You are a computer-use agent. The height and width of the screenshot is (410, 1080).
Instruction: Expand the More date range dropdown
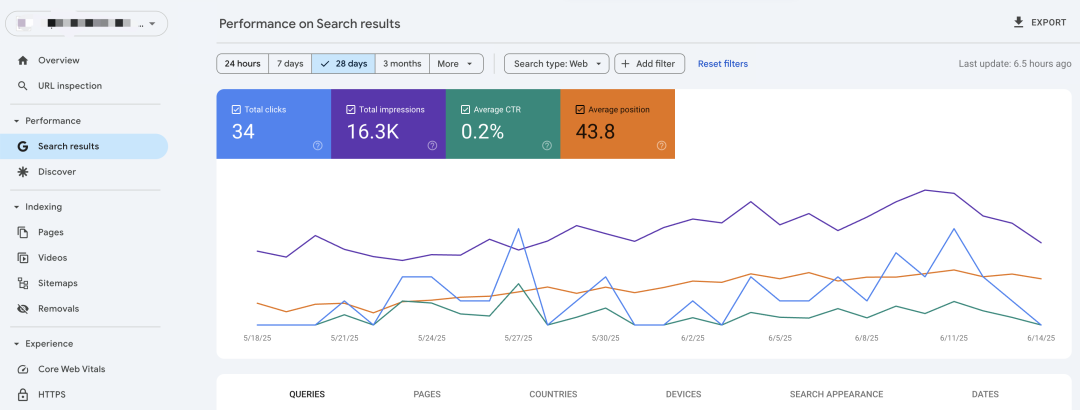457,63
